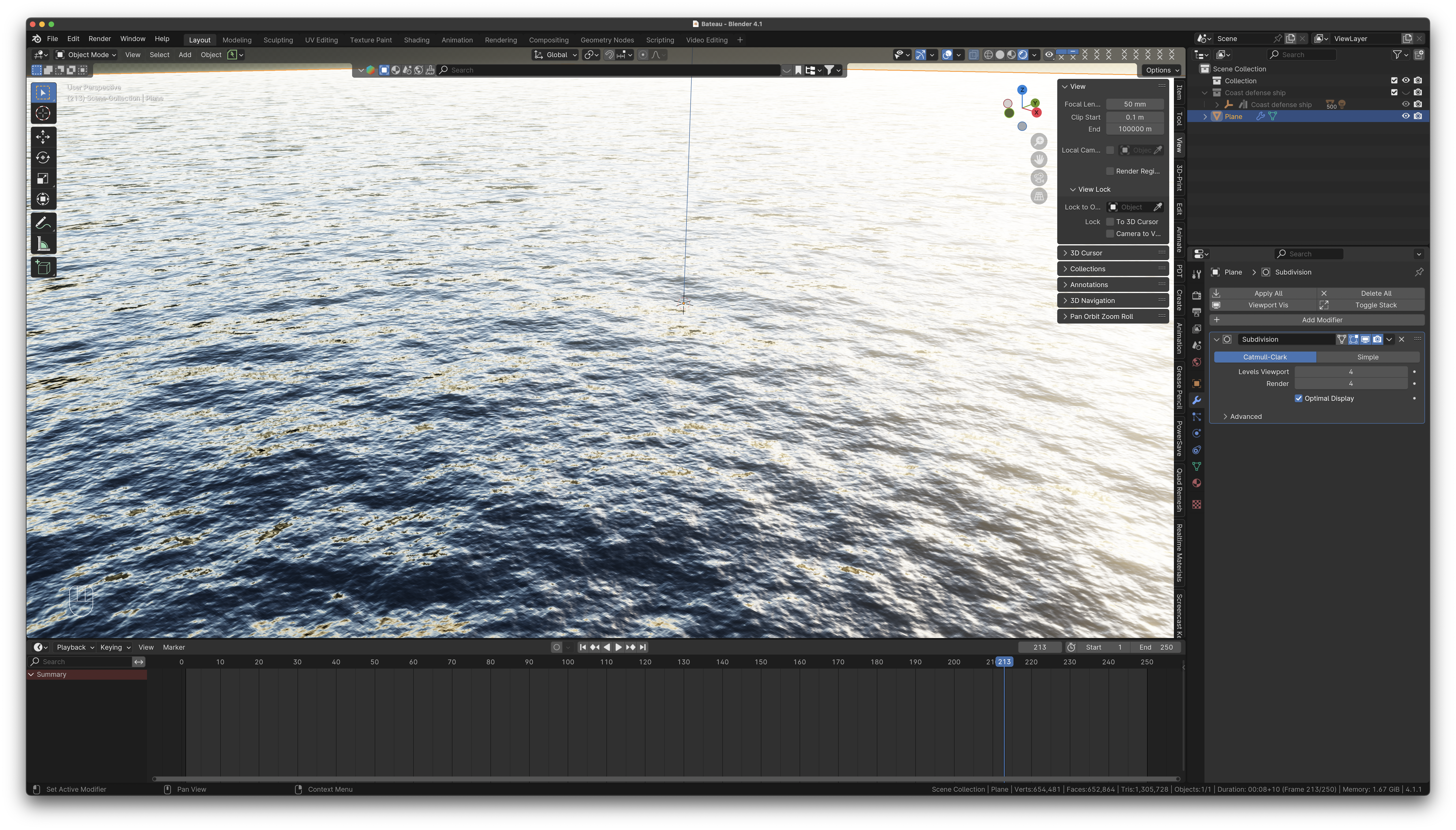This screenshot has width=1456, height=830.
Task: Open Global transform orientation dropdown
Action: point(555,55)
